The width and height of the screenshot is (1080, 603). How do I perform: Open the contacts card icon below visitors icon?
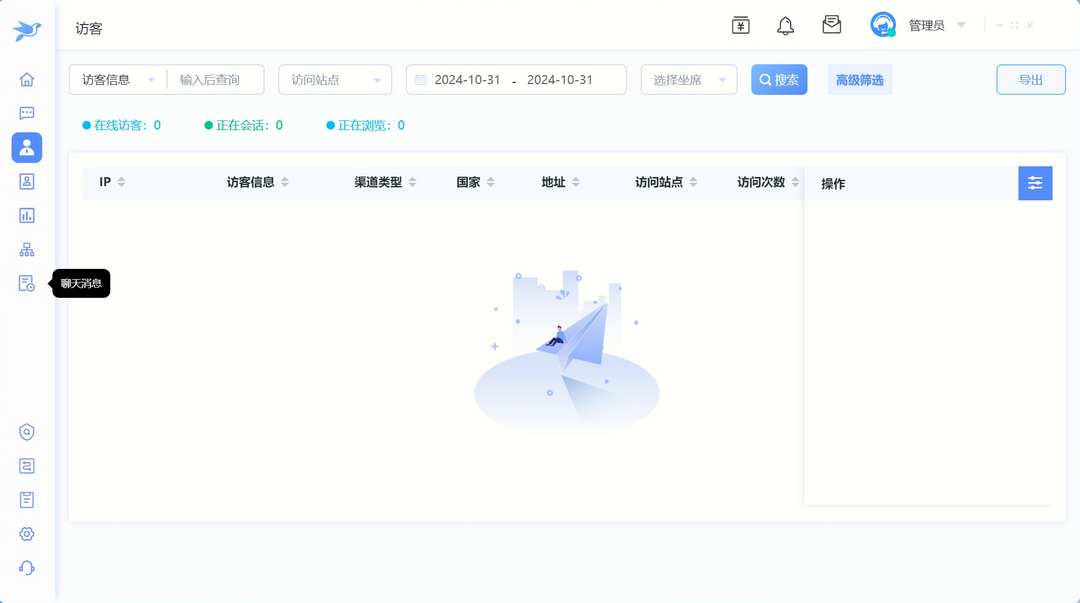tap(26, 181)
